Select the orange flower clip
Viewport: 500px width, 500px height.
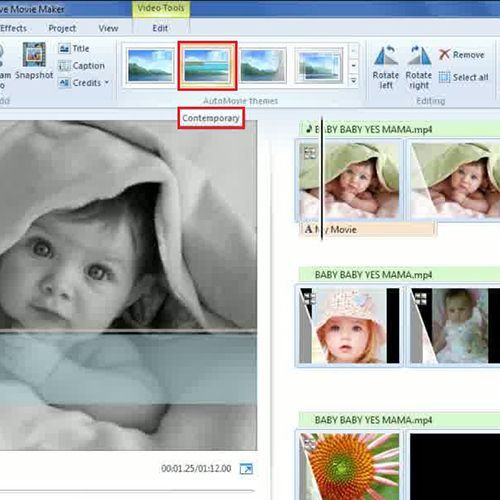(x=349, y=466)
